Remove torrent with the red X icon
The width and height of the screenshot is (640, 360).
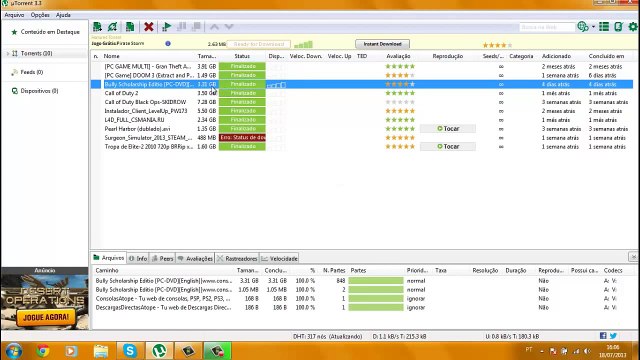pos(149,27)
